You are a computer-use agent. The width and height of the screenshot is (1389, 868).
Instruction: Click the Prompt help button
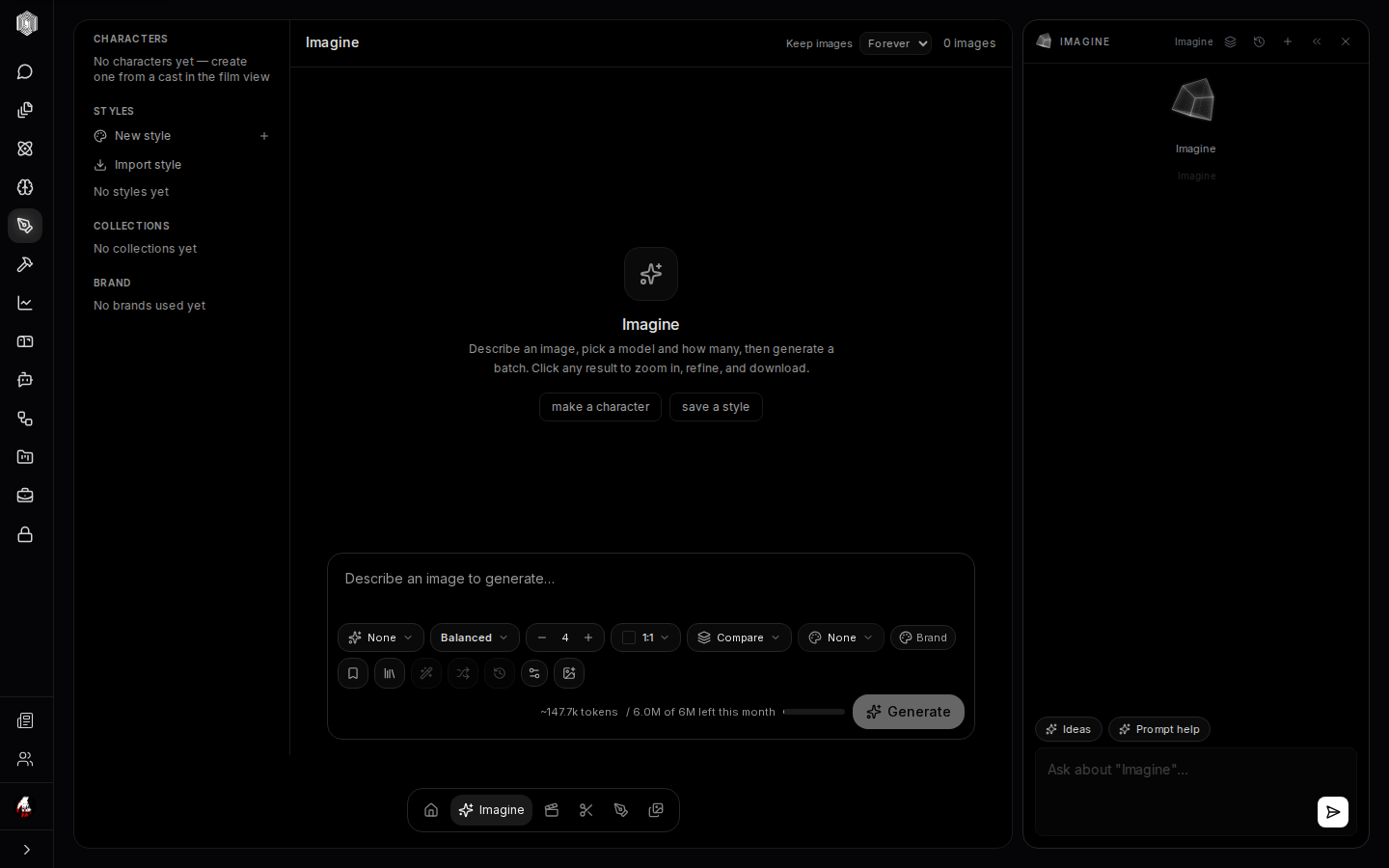(x=1159, y=729)
